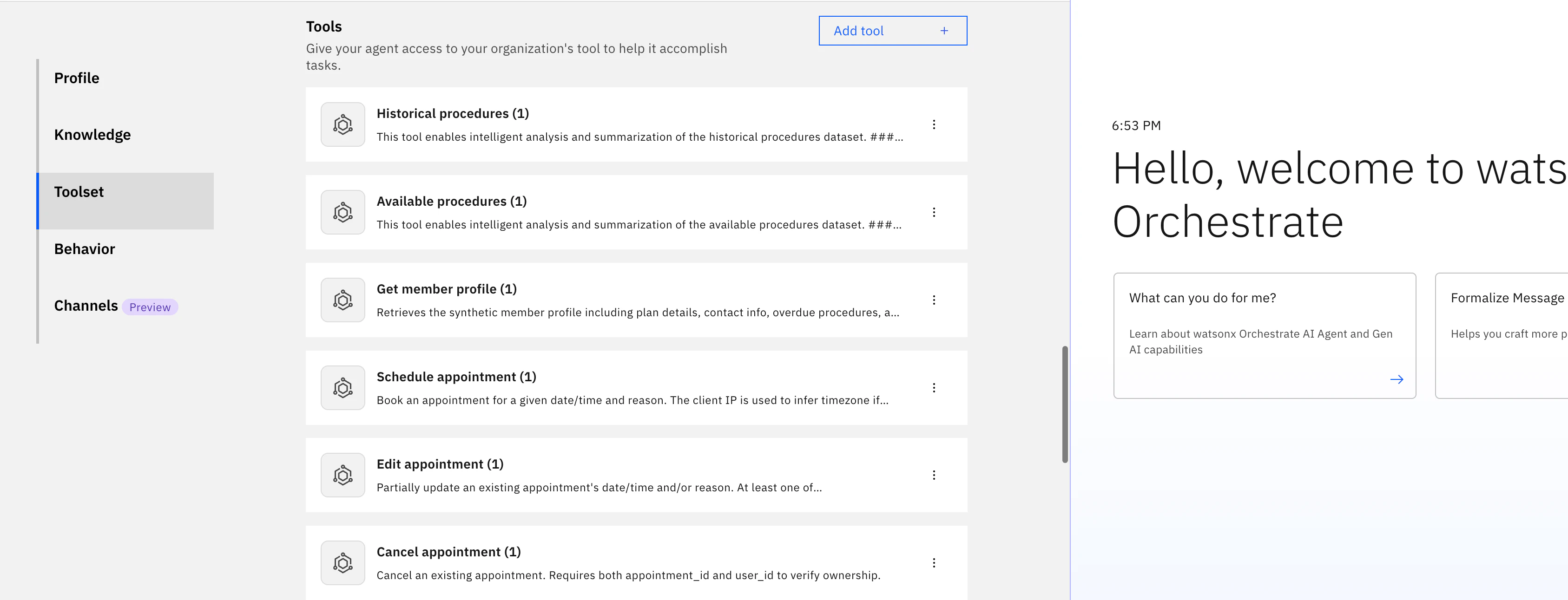Open overflow menu for Schedule appointment

click(x=934, y=388)
